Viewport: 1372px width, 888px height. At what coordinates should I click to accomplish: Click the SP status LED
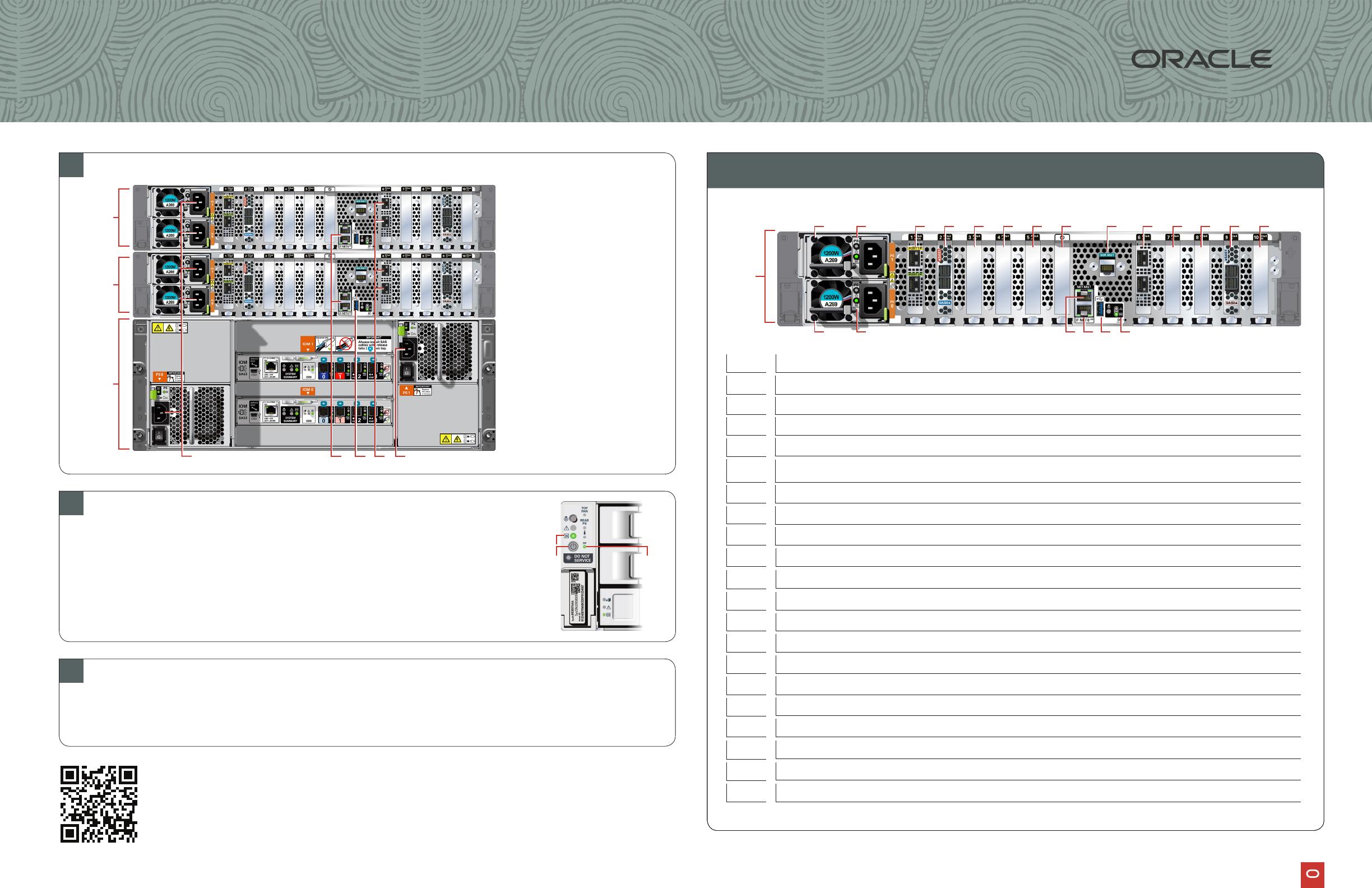(x=585, y=547)
